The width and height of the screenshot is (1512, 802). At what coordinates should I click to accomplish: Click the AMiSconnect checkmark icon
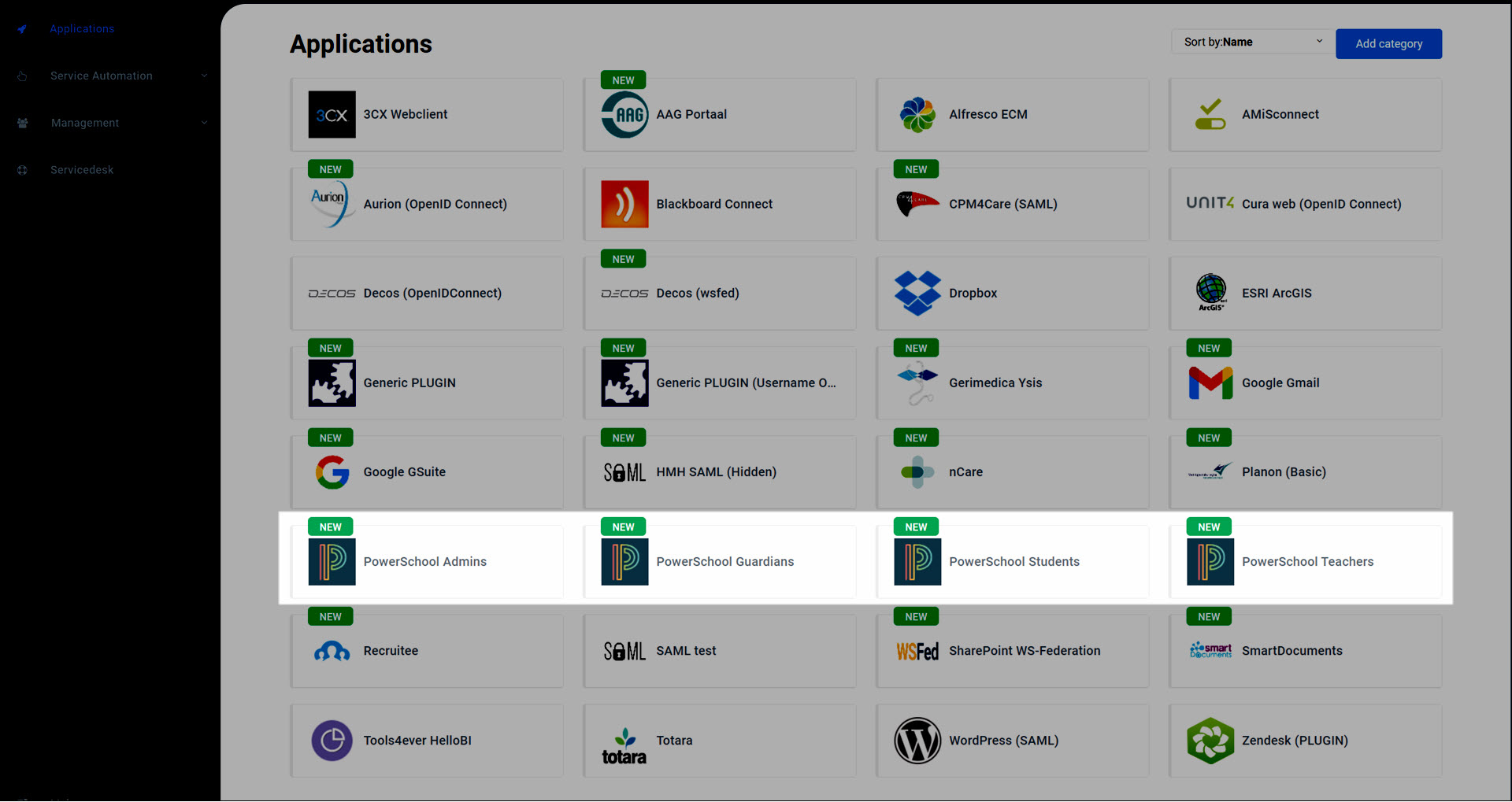[x=1210, y=115]
